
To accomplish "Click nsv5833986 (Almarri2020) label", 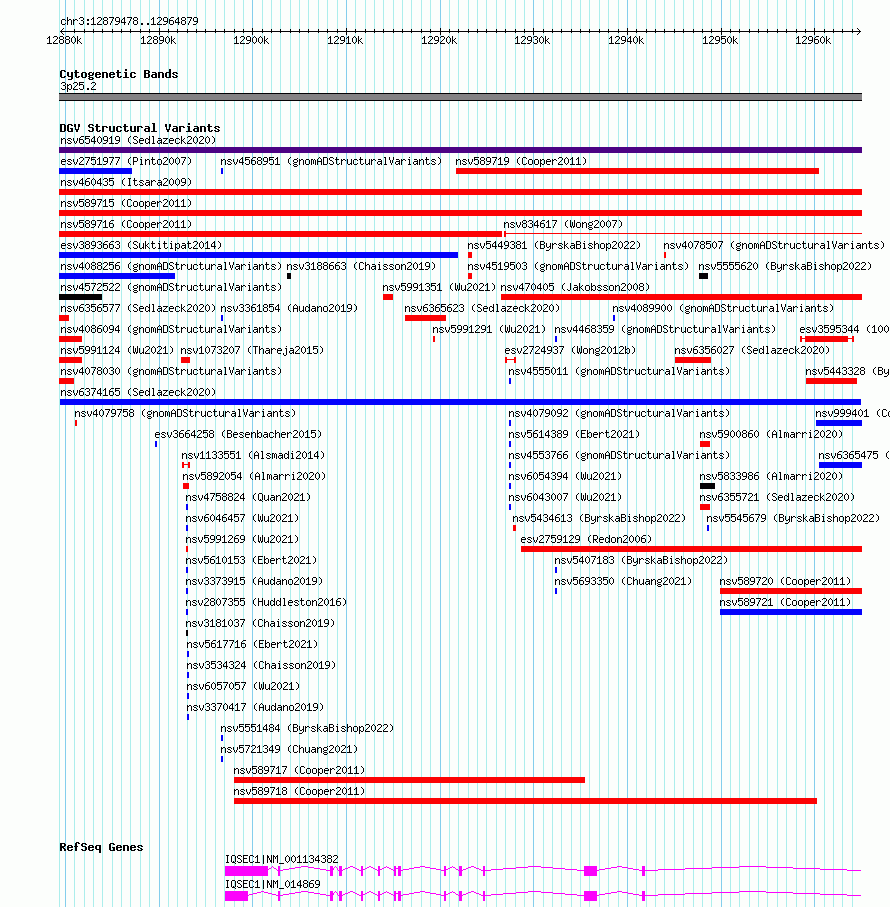I will pyautogui.click(x=771, y=476).
